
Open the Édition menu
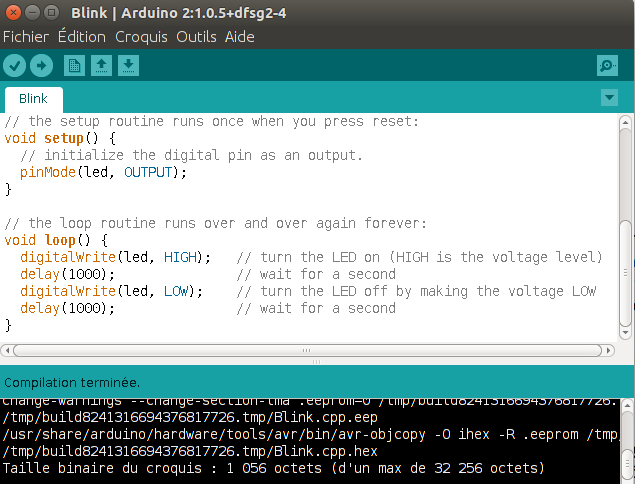point(82,37)
